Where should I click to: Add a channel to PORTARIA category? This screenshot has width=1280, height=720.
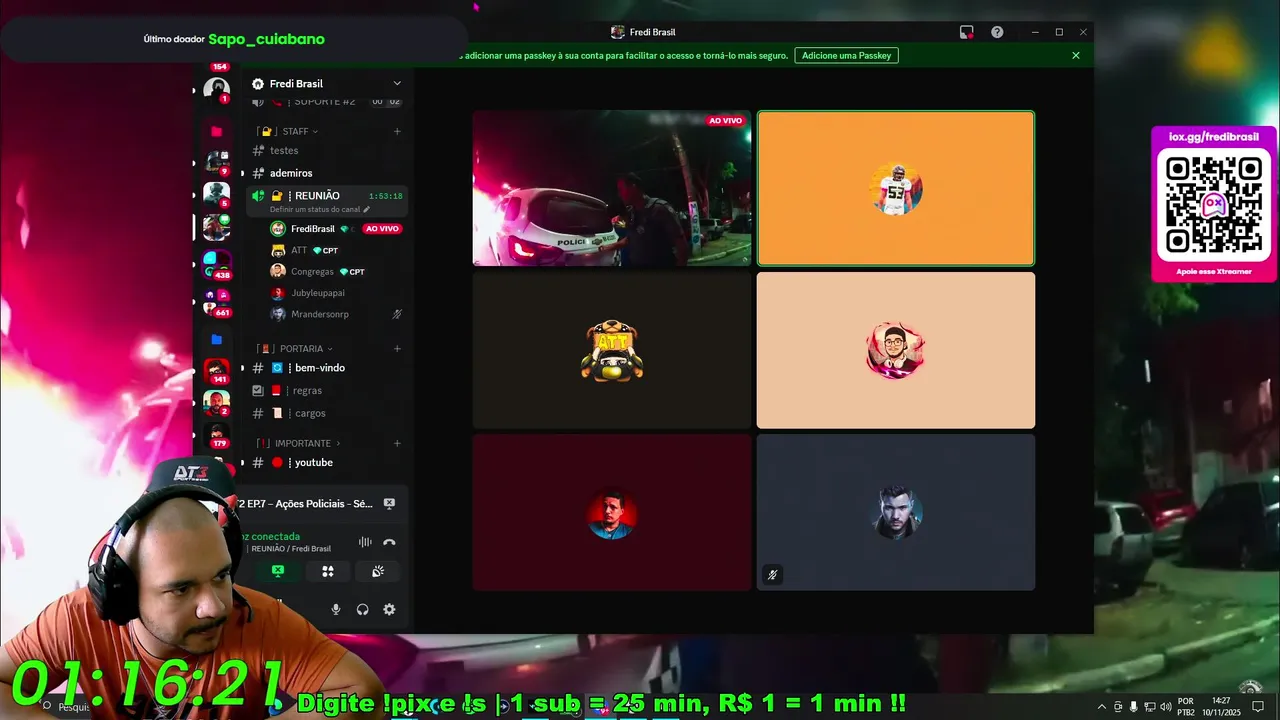397,348
